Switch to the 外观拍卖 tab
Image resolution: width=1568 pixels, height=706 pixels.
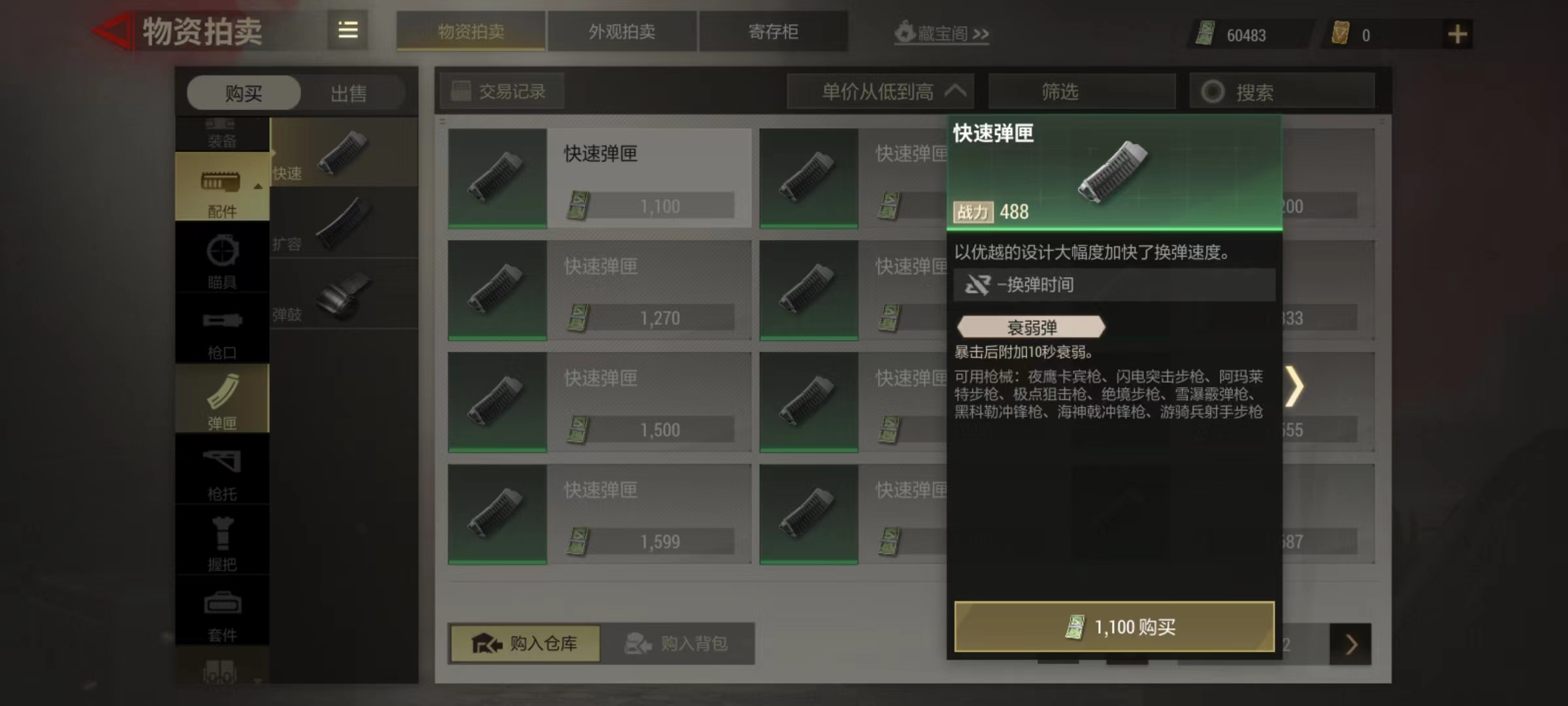[621, 31]
